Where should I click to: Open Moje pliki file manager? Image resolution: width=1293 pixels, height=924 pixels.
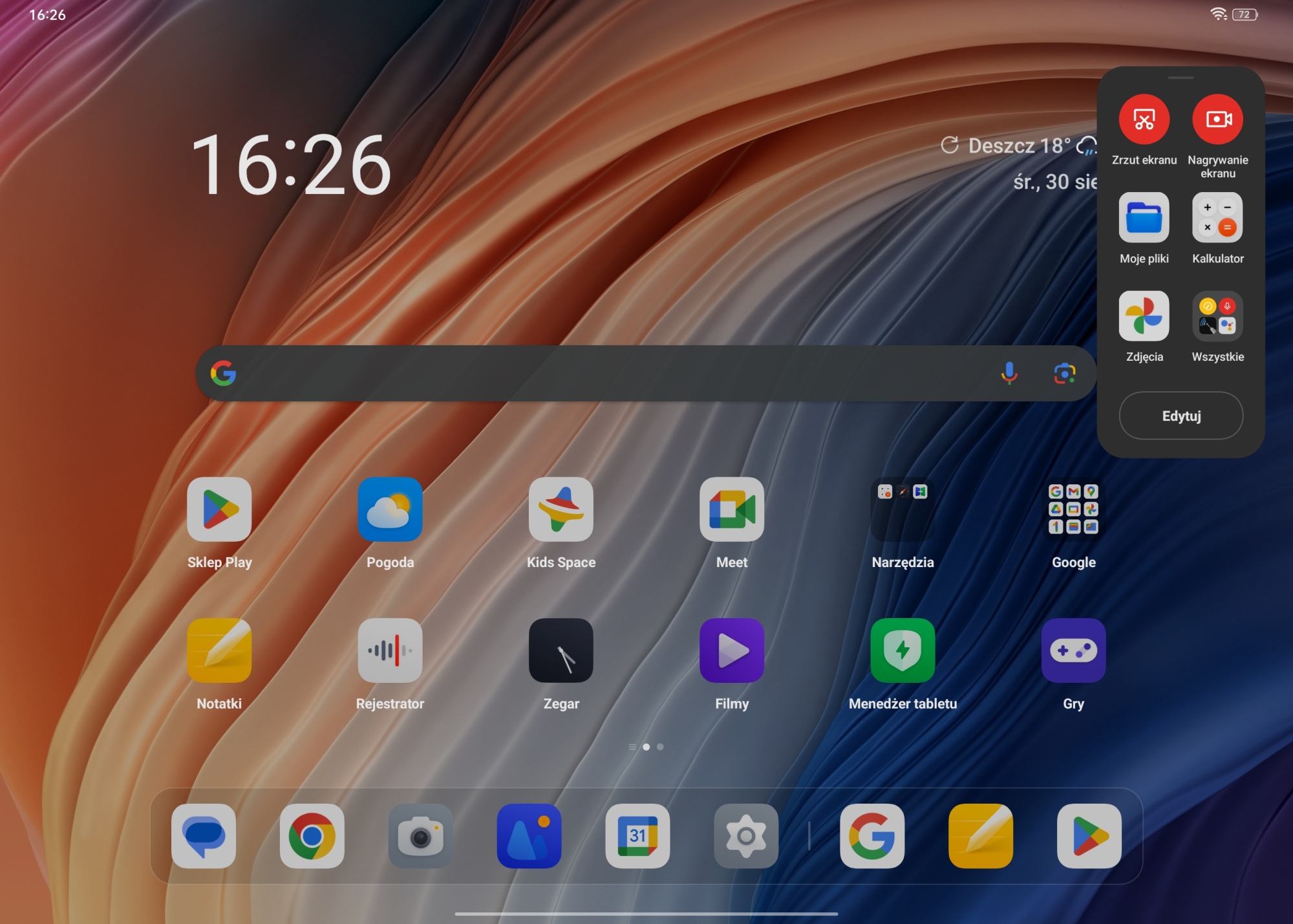pyautogui.click(x=1144, y=218)
